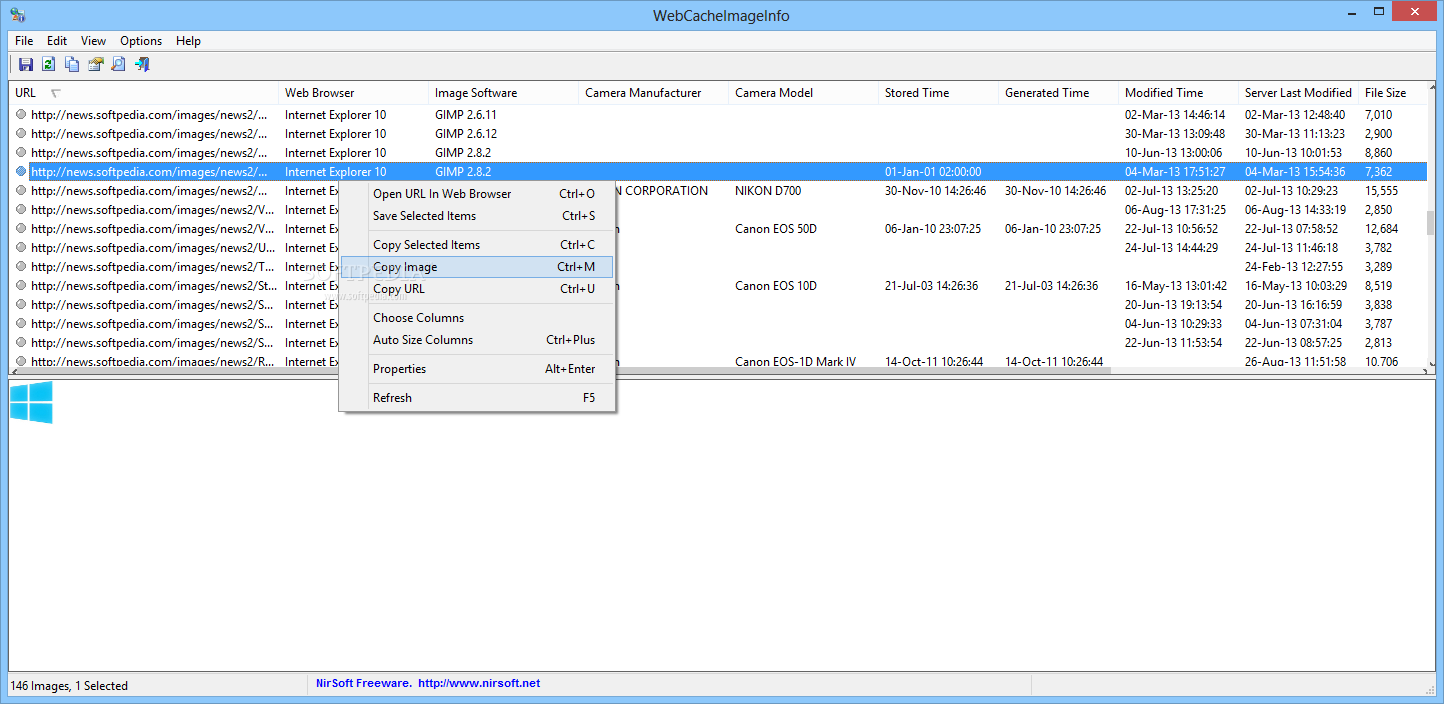Viewport: 1444px width, 704px height.
Task: Click the 'GIMP 2.6.12' image software cell
Action: (466, 134)
